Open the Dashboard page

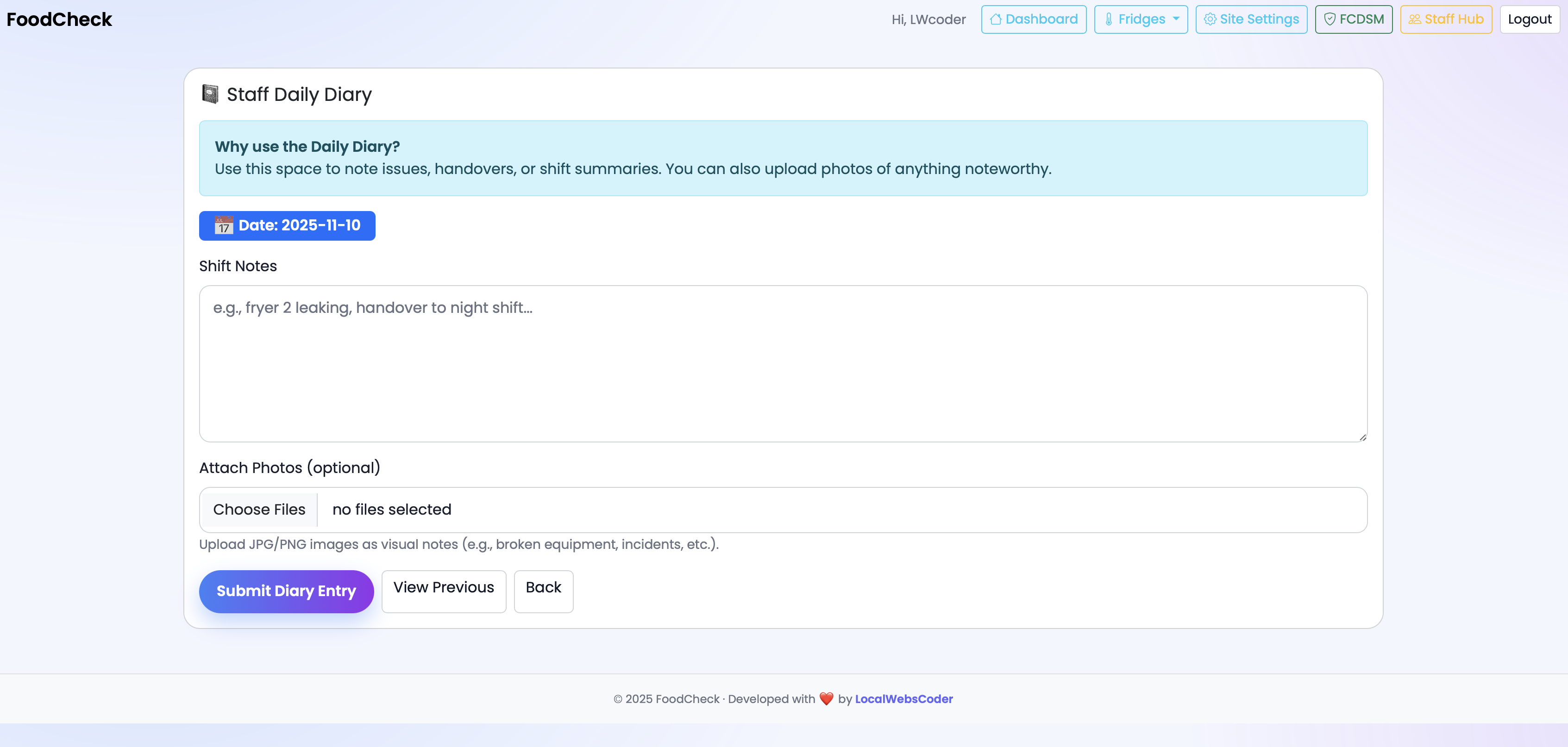[x=1034, y=19]
